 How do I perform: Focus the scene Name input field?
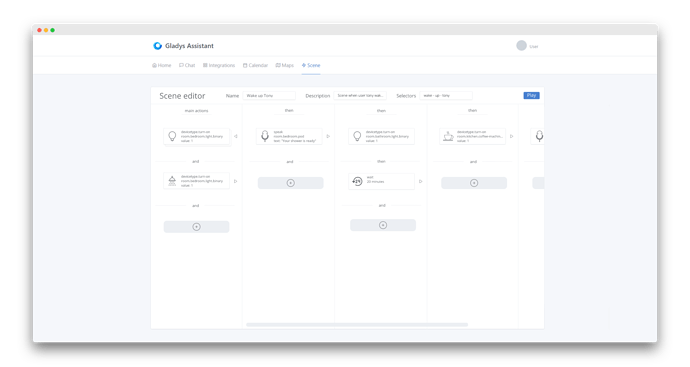pos(269,95)
